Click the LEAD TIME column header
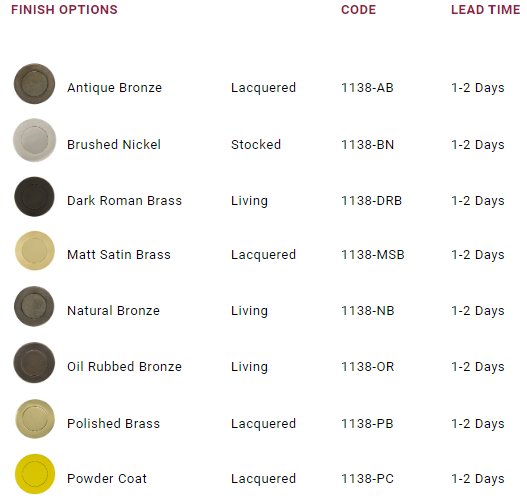The image size is (527, 498). pyautogui.click(x=486, y=10)
